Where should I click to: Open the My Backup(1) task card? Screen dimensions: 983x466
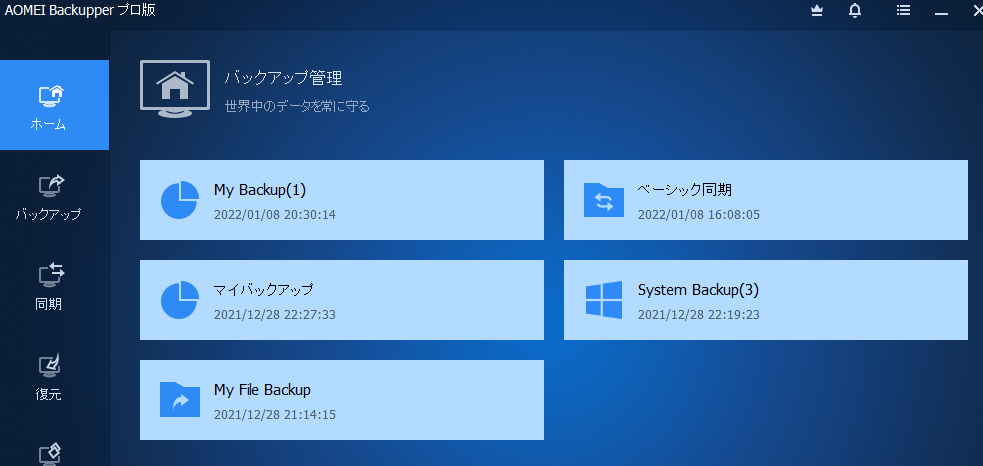342,200
